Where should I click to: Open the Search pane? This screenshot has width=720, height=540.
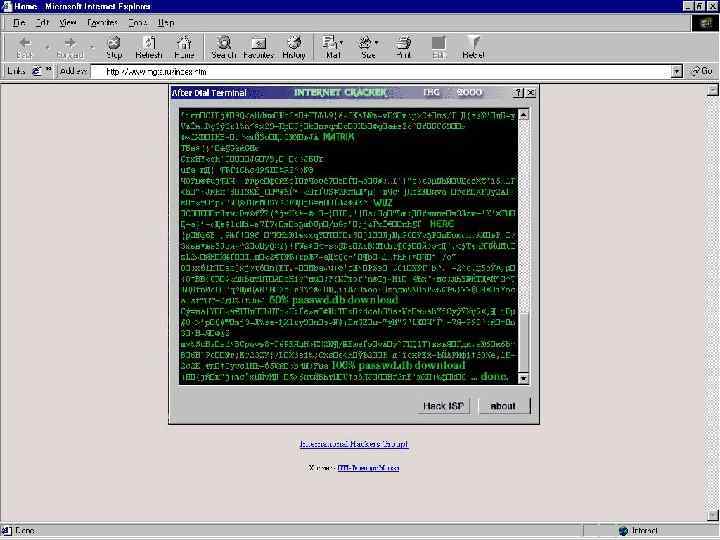click(224, 48)
